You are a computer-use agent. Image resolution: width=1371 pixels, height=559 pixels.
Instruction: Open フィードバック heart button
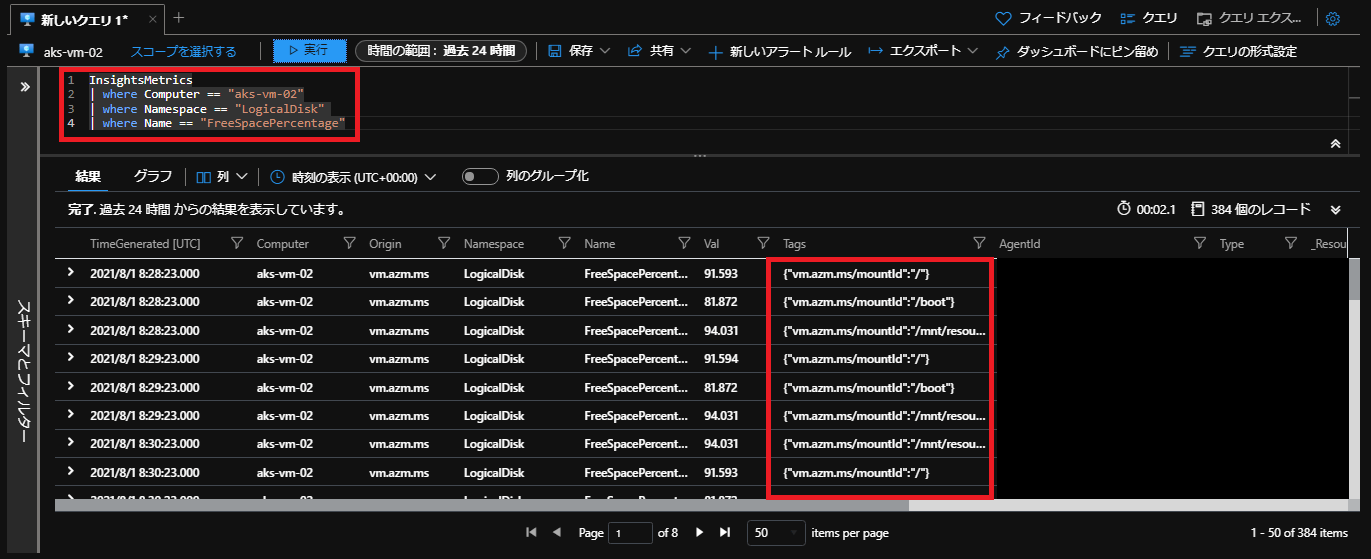click(1048, 18)
